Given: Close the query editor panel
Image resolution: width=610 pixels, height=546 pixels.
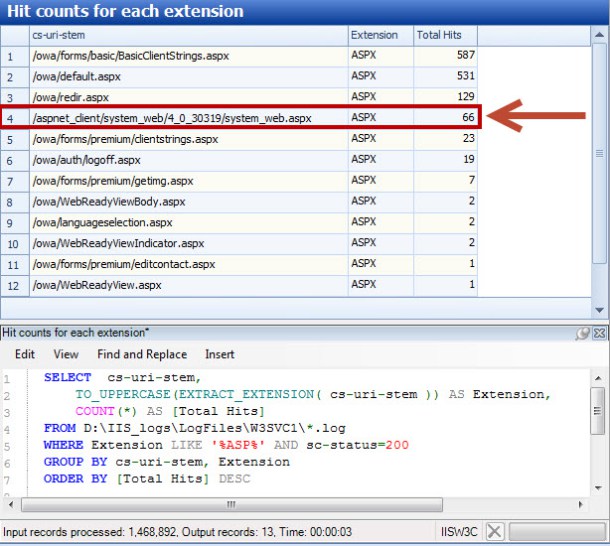Looking at the screenshot, I should pos(599,333).
